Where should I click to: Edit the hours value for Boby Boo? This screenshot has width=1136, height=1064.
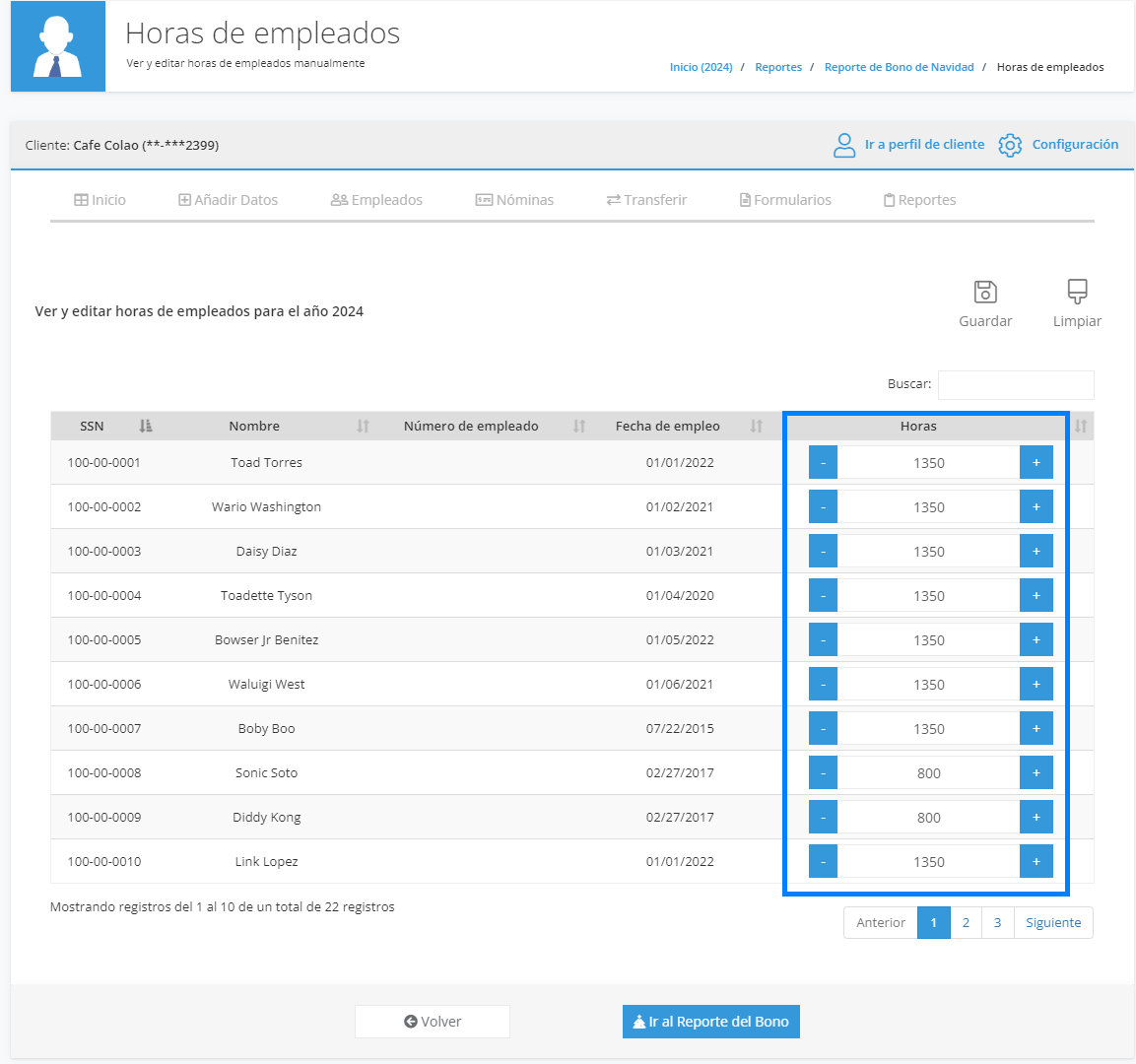pyautogui.click(x=929, y=729)
